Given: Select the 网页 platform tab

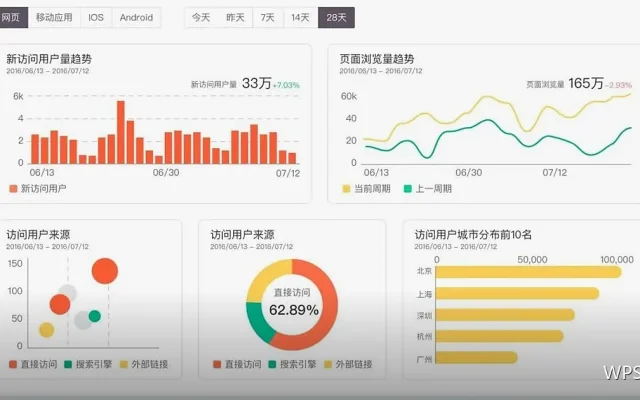Looking at the screenshot, I should pos(13,18).
